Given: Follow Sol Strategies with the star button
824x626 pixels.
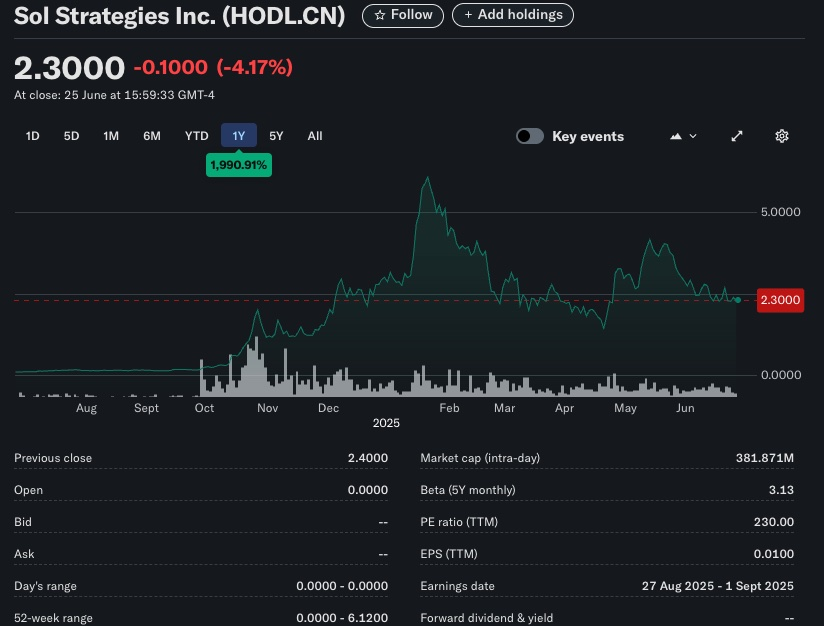Looking at the screenshot, I should [x=403, y=15].
